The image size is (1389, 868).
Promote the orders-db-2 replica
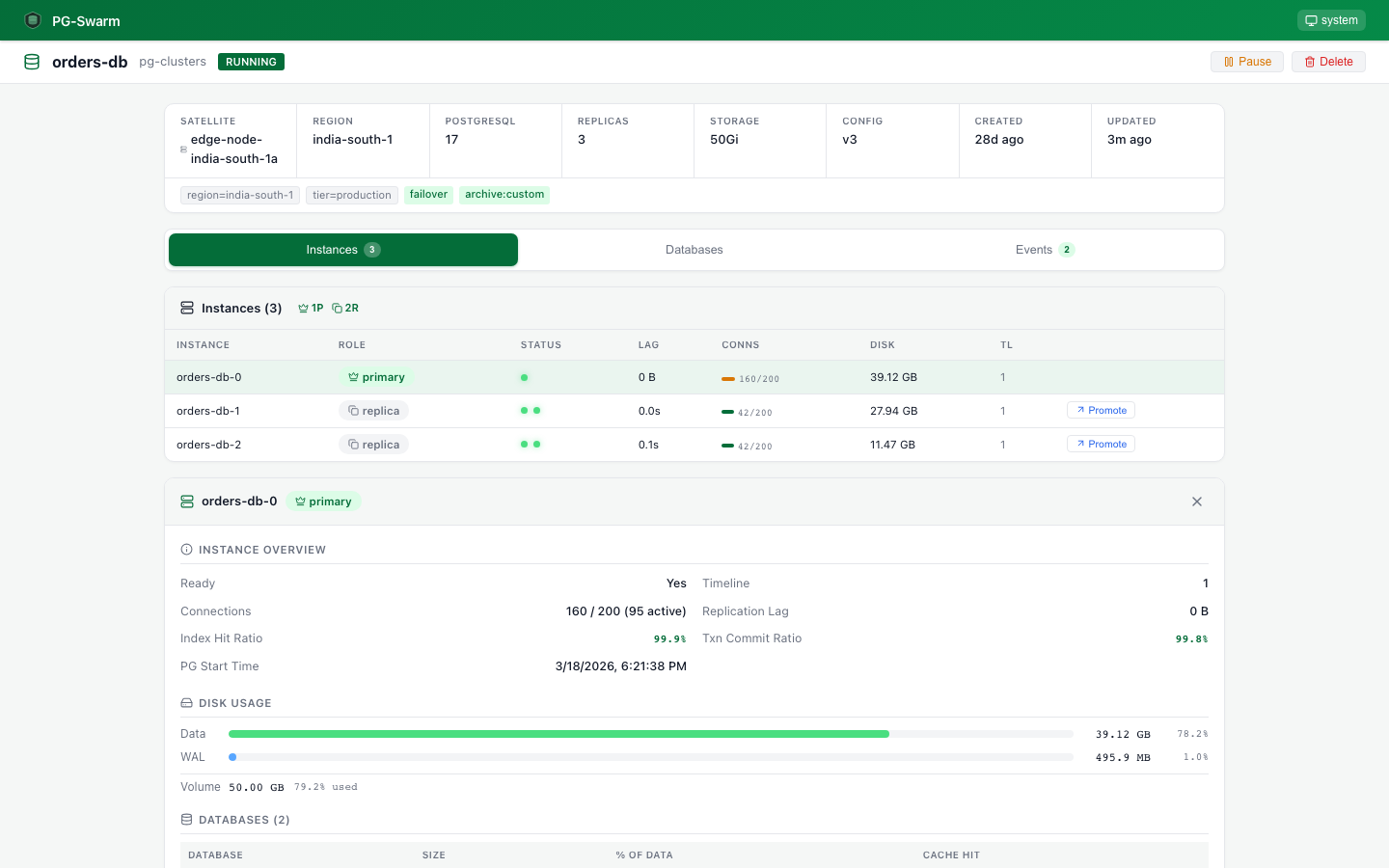[1101, 445]
